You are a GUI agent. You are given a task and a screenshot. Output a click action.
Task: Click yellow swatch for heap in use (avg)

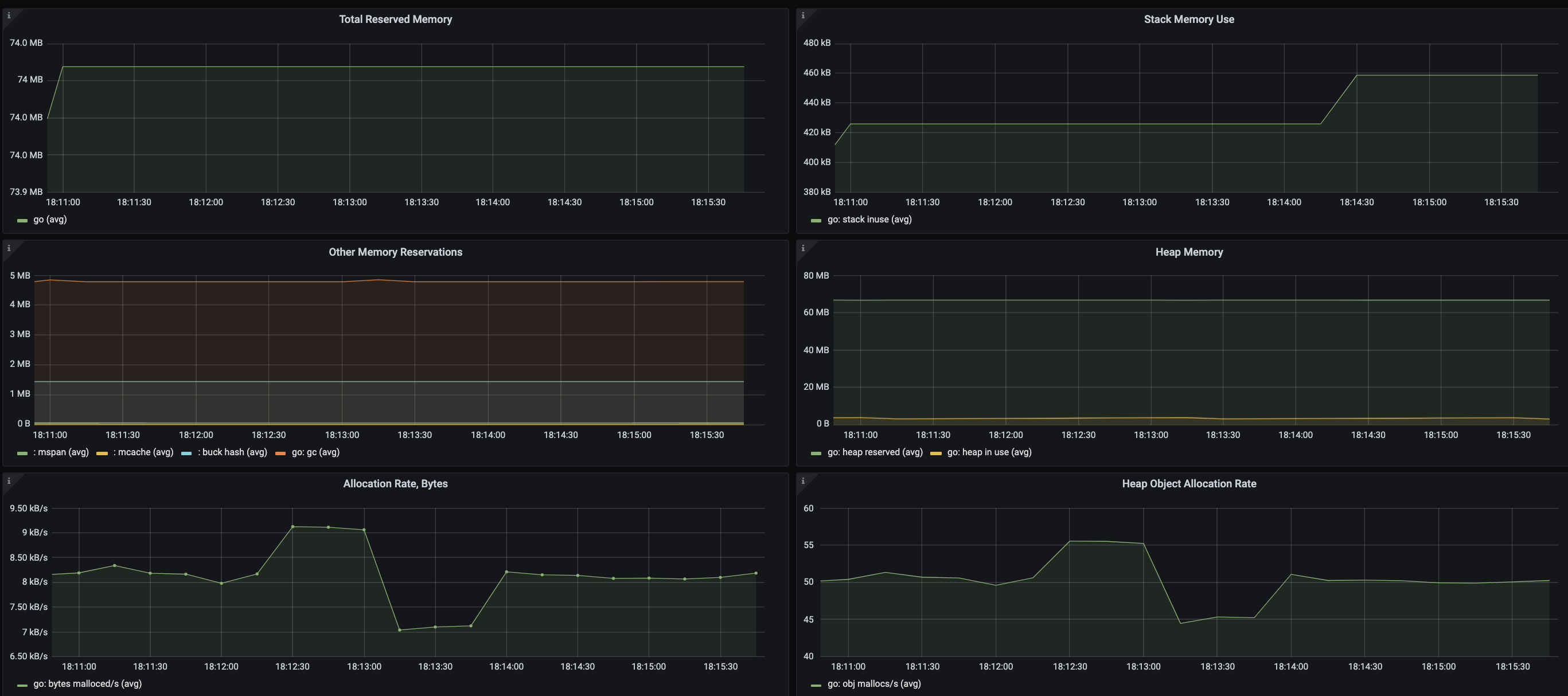click(x=935, y=453)
